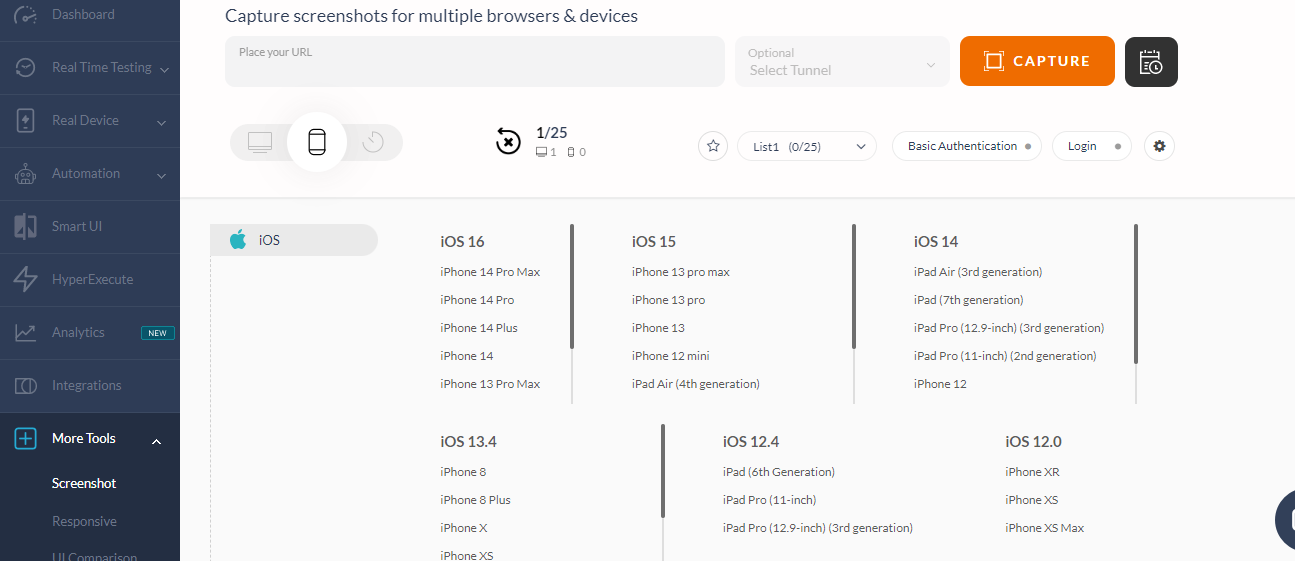Image resolution: width=1295 pixels, height=561 pixels.
Task: Select the mobile devices view
Action: click(317, 142)
